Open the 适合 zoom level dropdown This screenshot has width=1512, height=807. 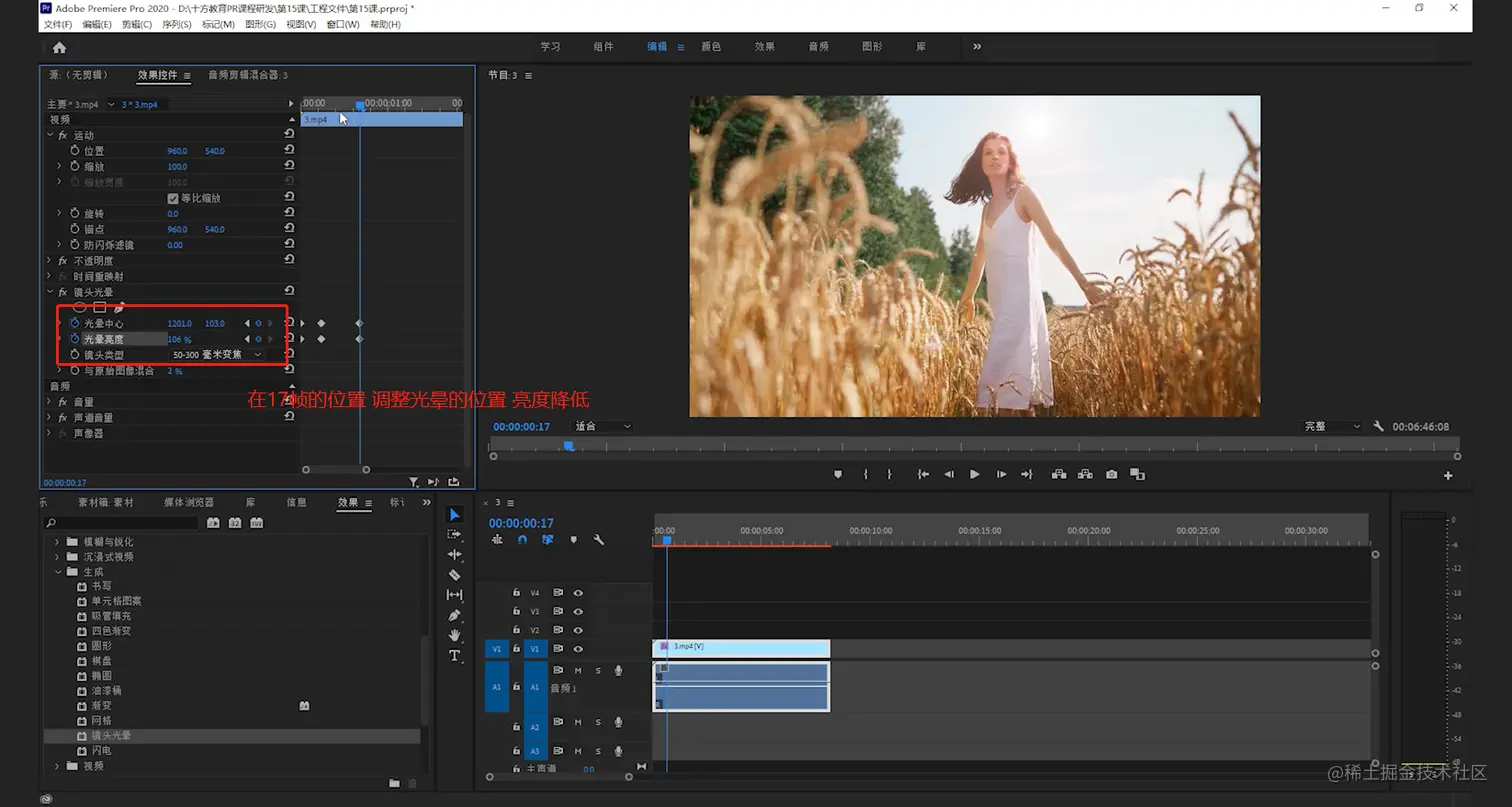(x=603, y=427)
